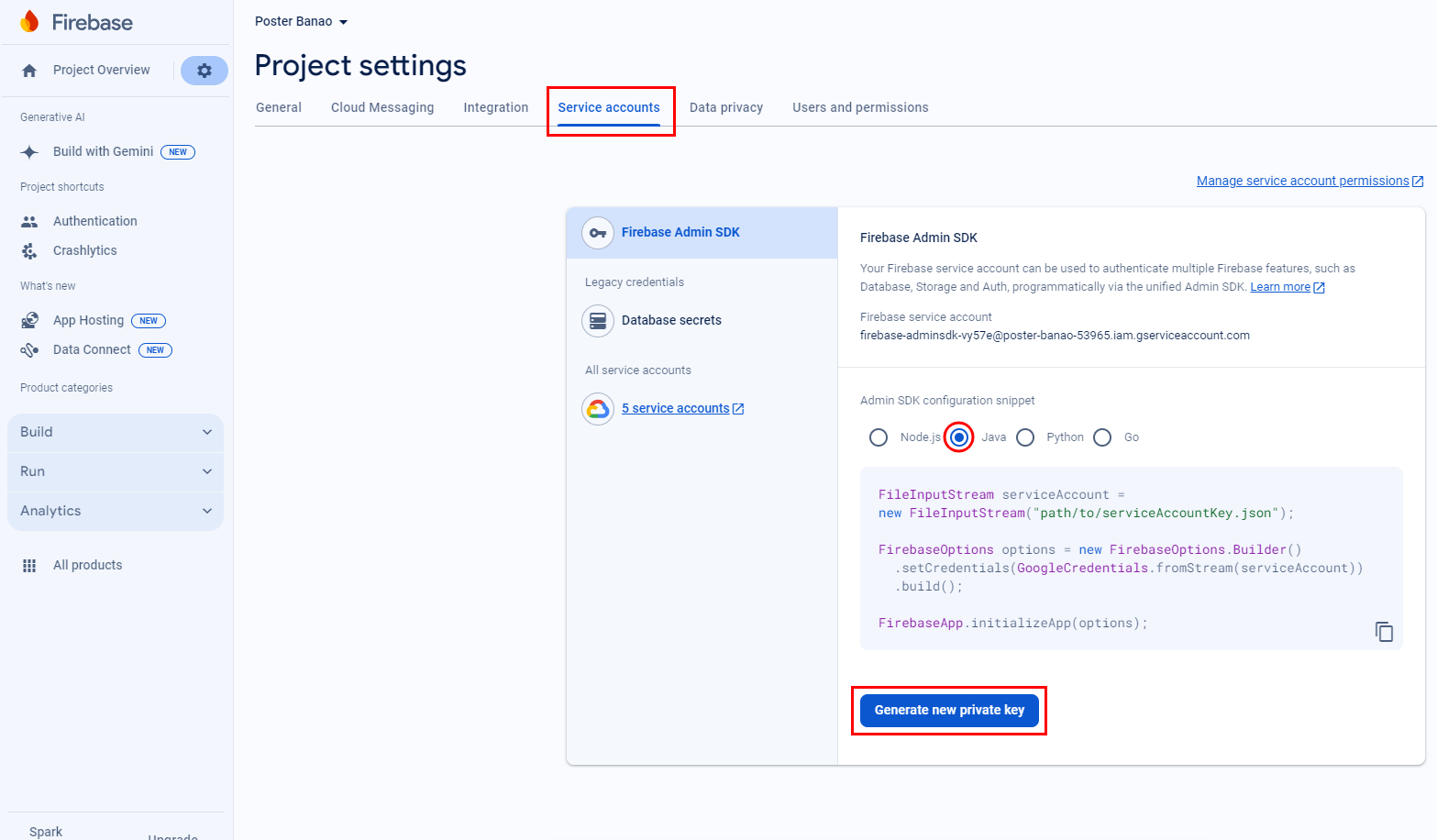Image resolution: width=1437 pixels, height=840 pixels.
Task: Select the Node.js radio button
Action: coord(879,437)
